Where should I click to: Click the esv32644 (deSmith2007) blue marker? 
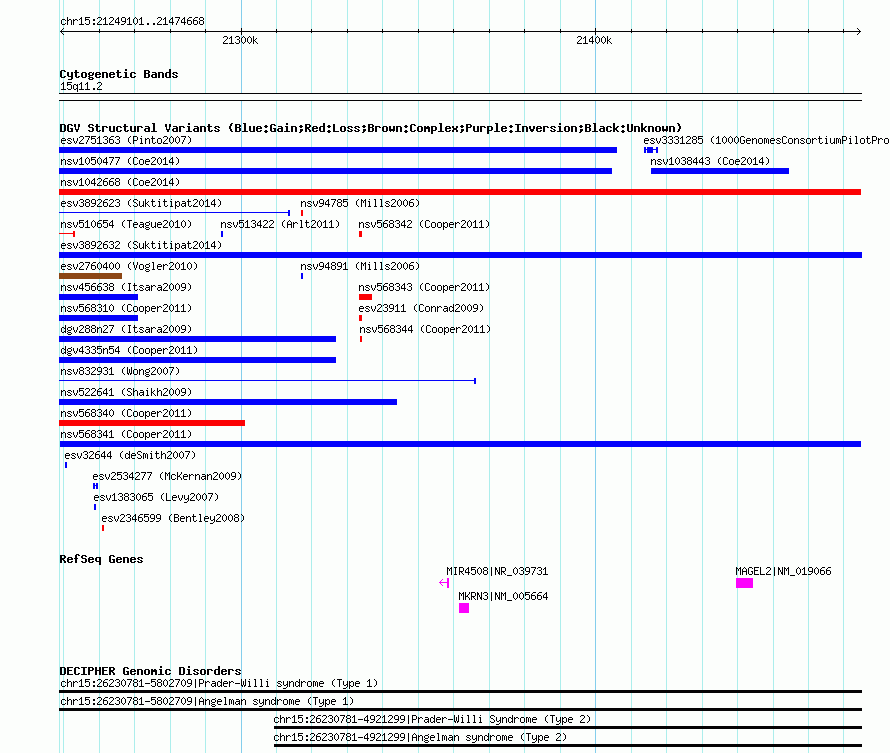point(66,465)
